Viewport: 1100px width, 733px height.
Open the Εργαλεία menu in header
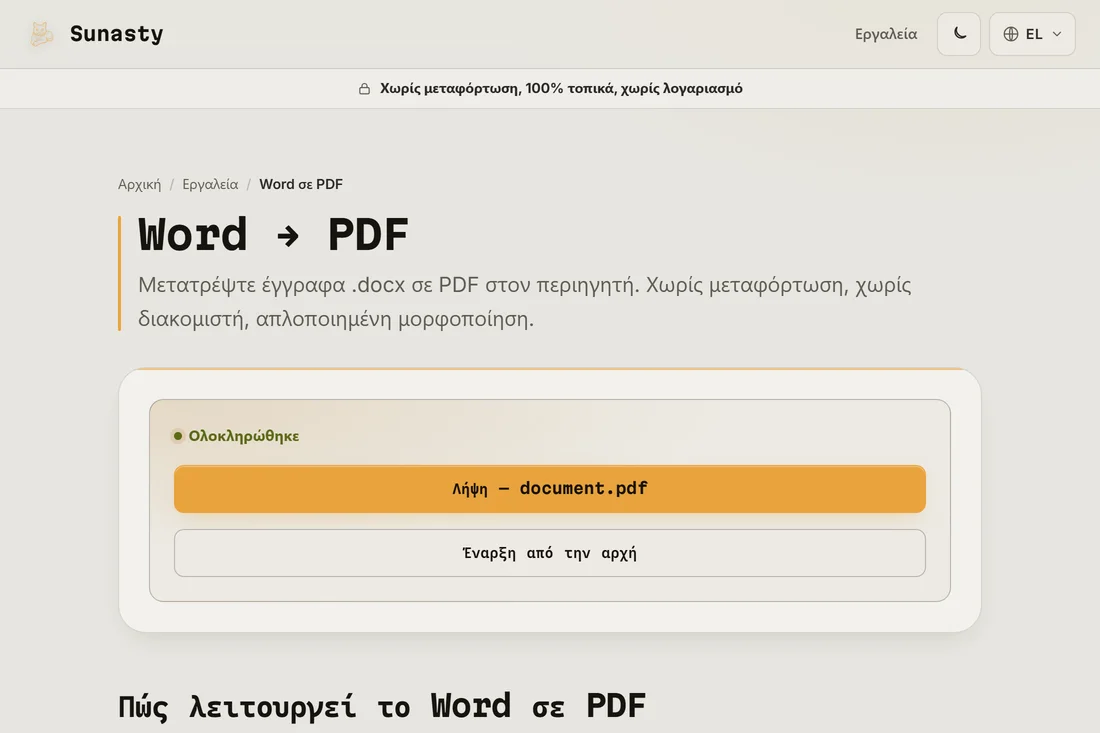(885, 34)
